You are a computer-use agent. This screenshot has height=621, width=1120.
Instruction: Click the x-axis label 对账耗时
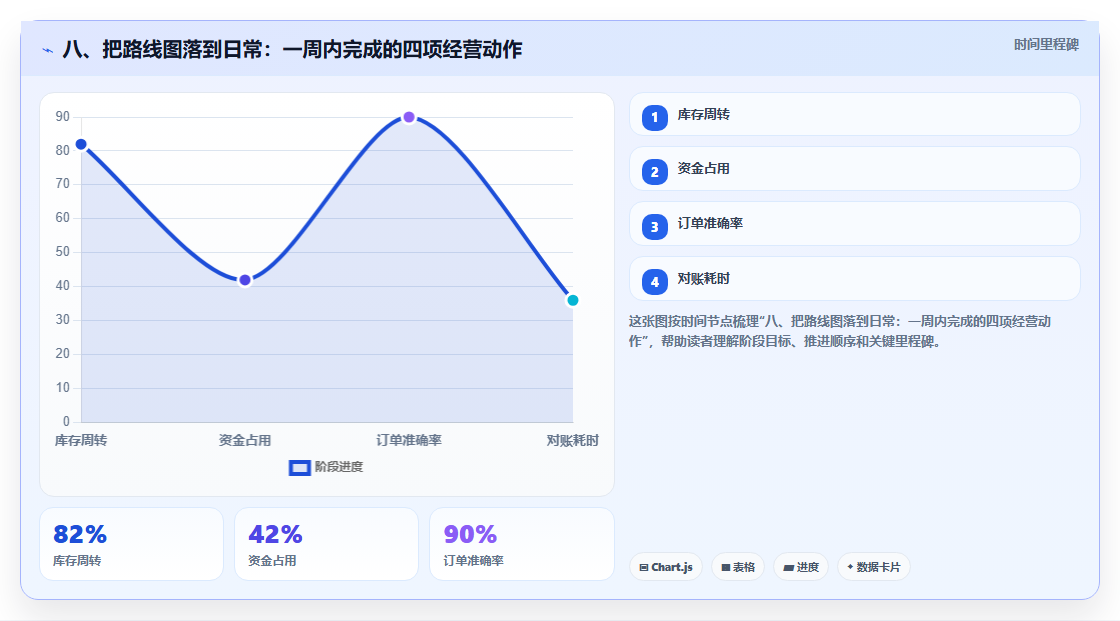click(572, 440)
